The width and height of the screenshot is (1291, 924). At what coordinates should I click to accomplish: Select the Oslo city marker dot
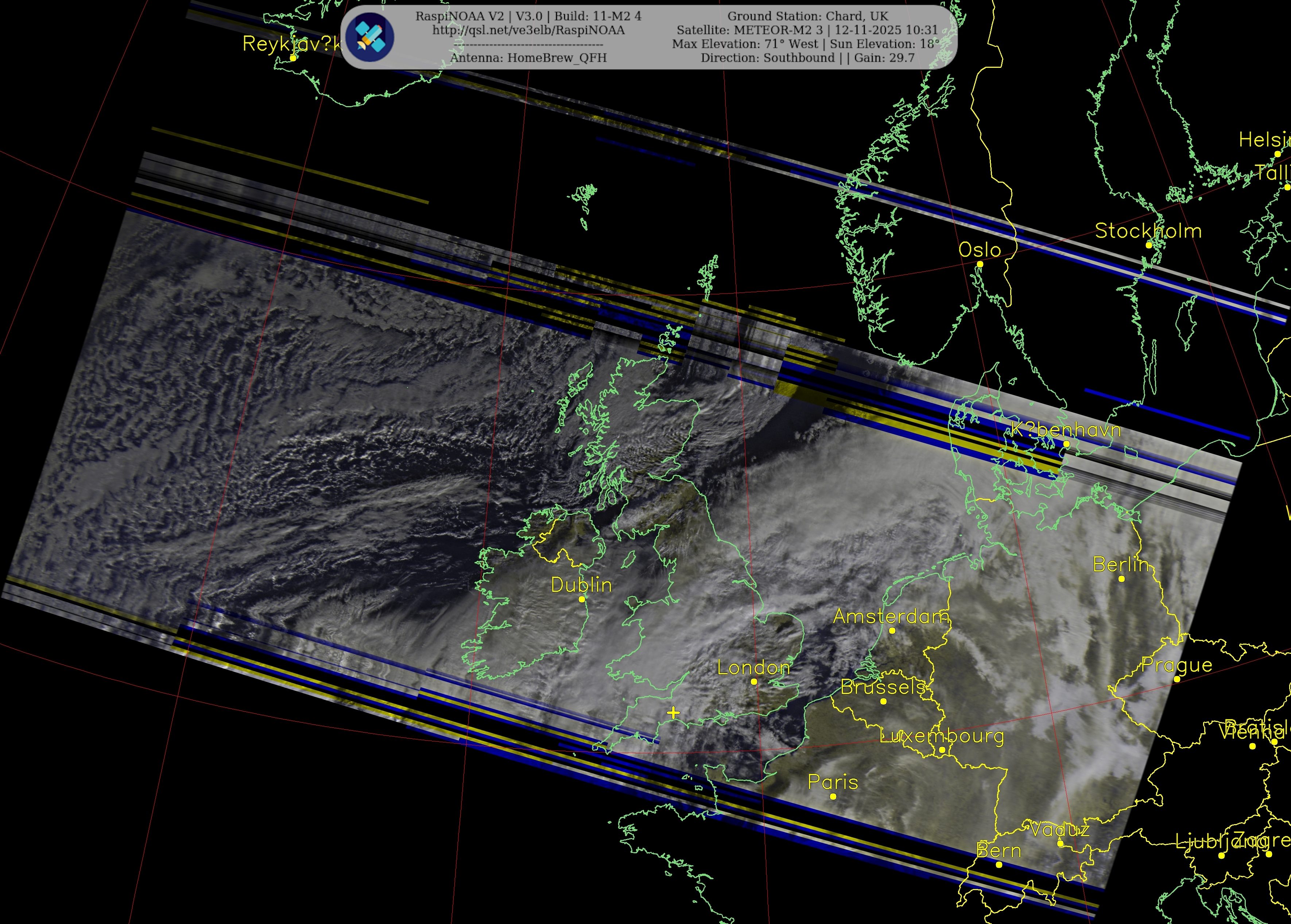coord(980,264)
